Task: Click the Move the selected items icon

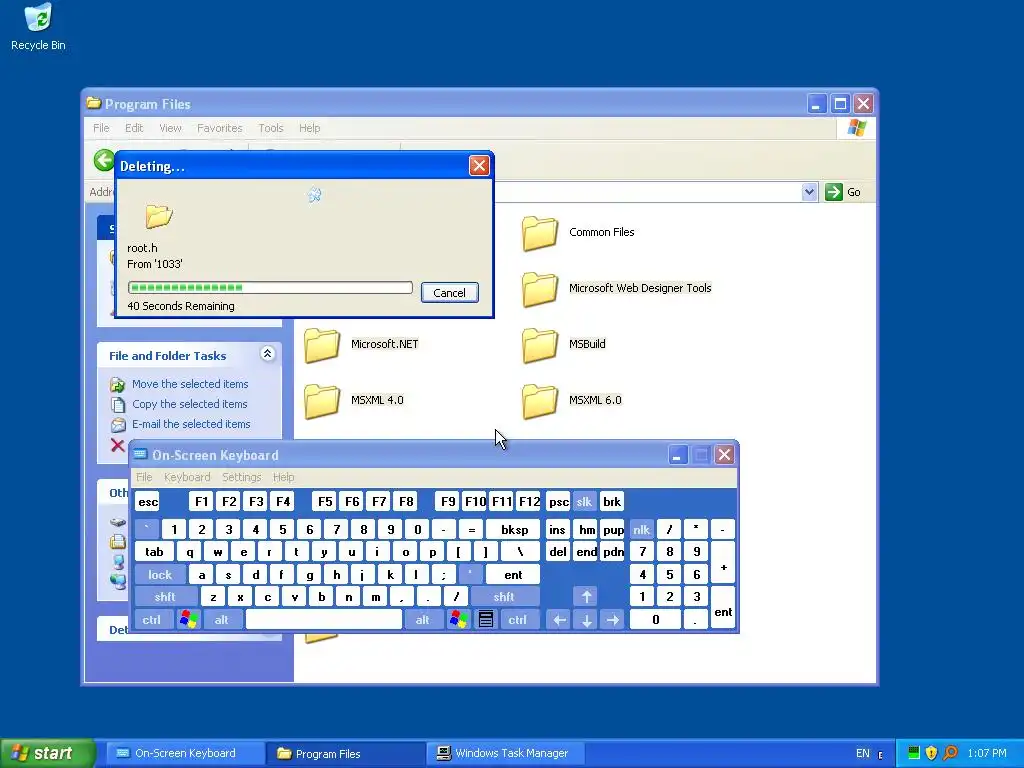Action: tap(118, 385)
